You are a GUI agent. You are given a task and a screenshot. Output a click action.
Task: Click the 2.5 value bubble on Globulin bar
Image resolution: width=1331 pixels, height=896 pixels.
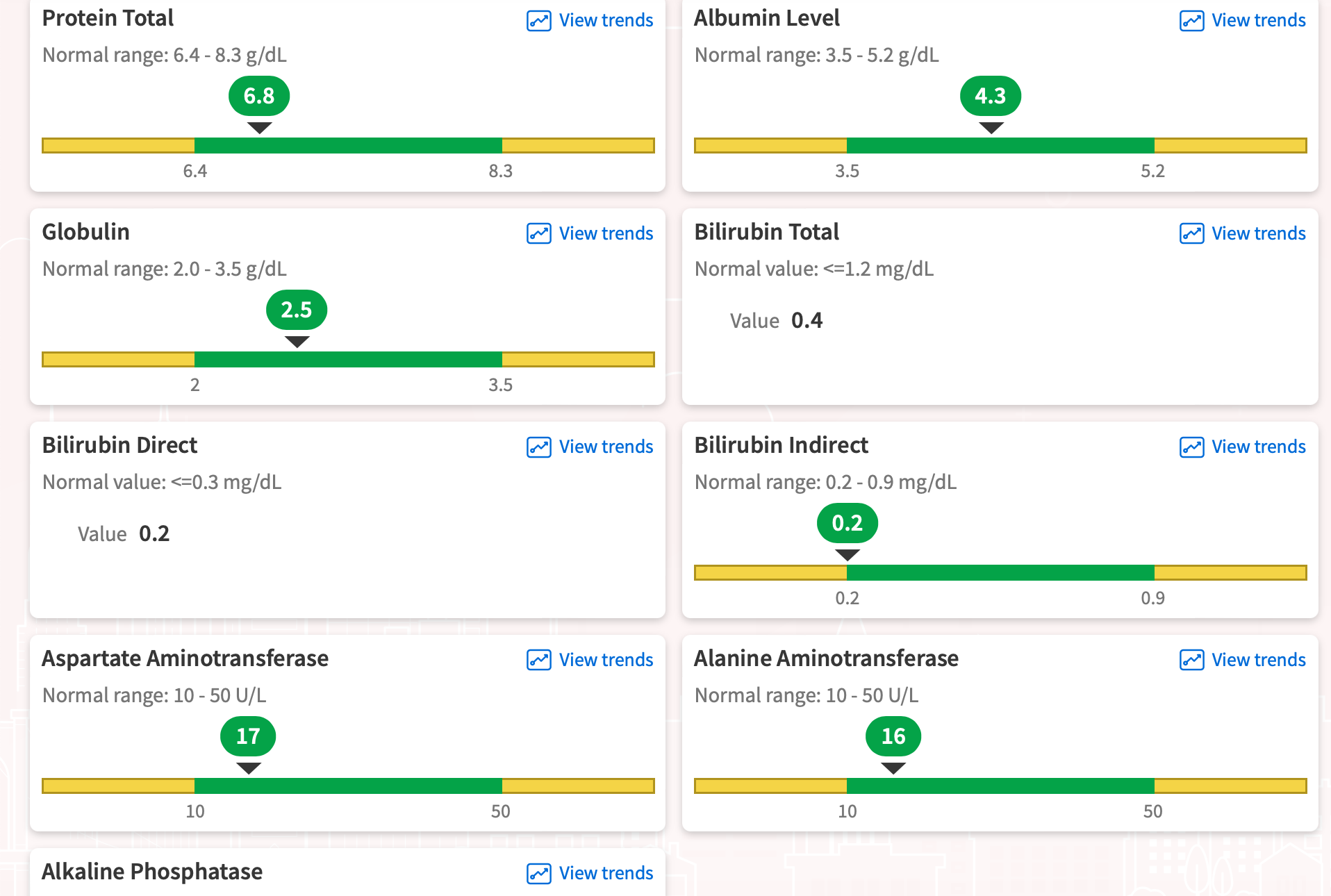(x=297, y=310)
